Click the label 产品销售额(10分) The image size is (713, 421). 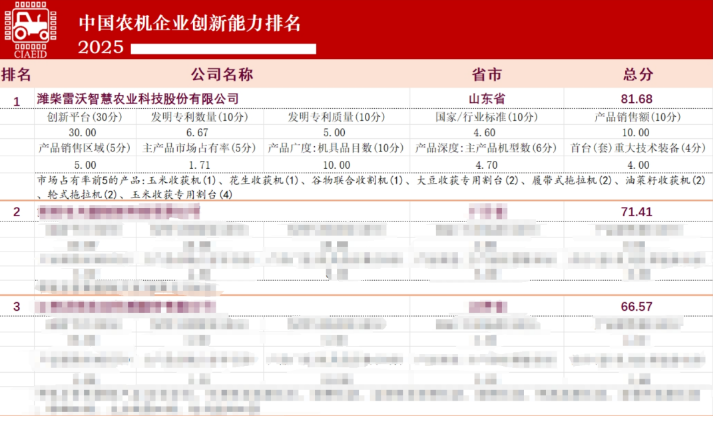(638, 117)
